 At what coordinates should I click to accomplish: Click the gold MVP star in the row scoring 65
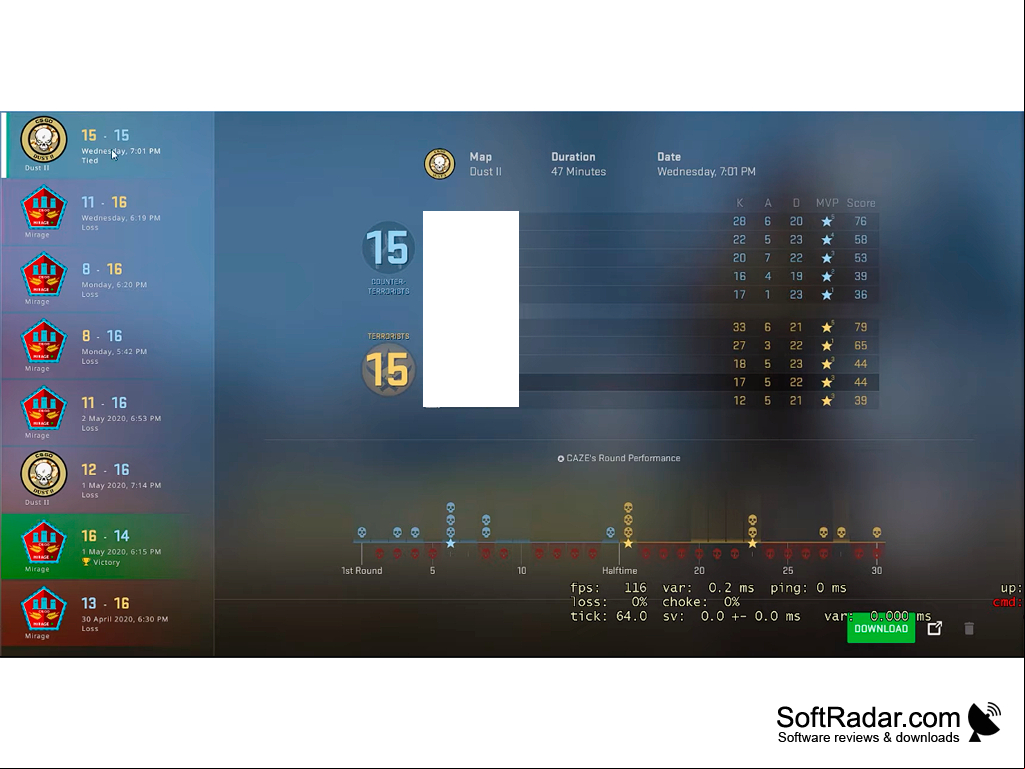click(x=827, y=345)
